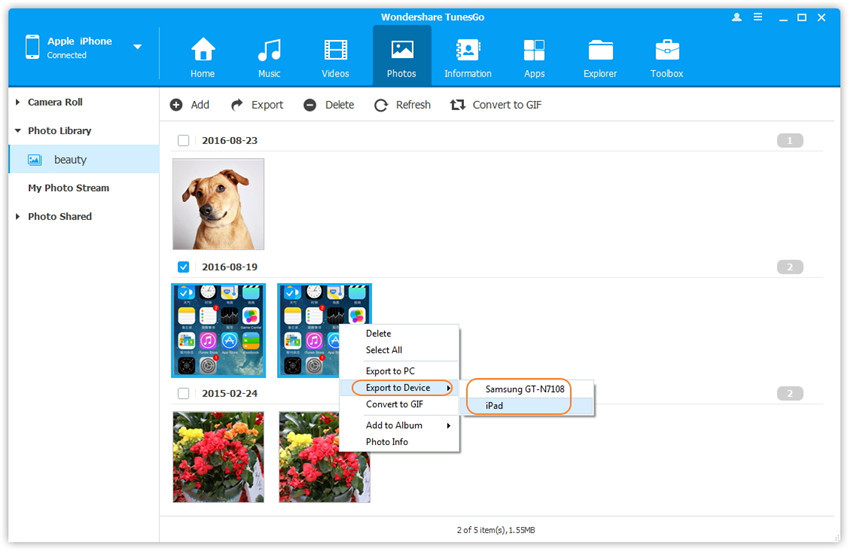This screenshot has height=551, width=850.
Task: Open the Toolbox briefcase icon
Action: tap(667, 56)
